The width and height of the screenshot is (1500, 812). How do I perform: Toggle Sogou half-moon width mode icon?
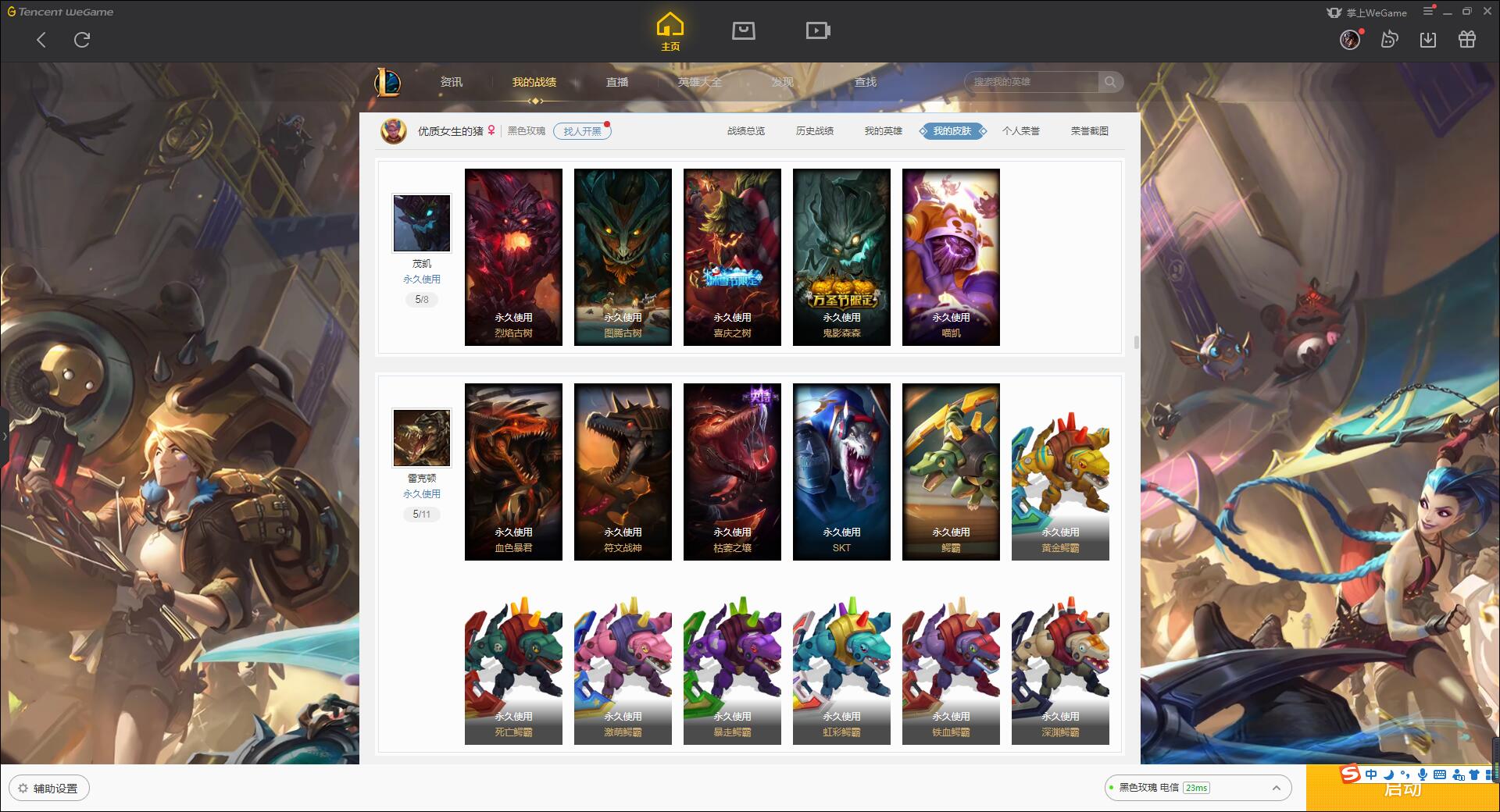pyautogui.click(x=1388, y=775)
